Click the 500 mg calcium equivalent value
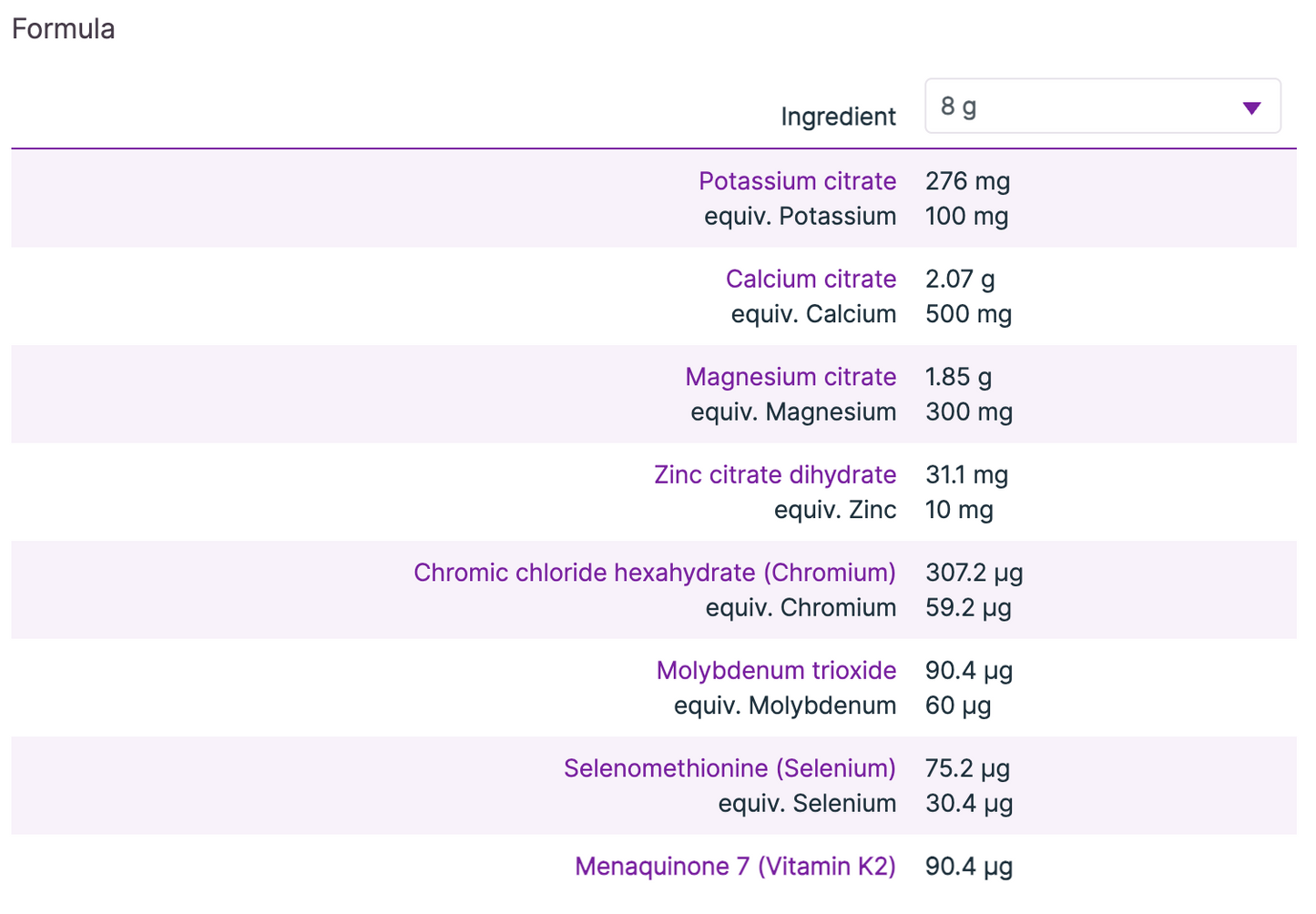1316x914 pixels. tap(968, 314)
